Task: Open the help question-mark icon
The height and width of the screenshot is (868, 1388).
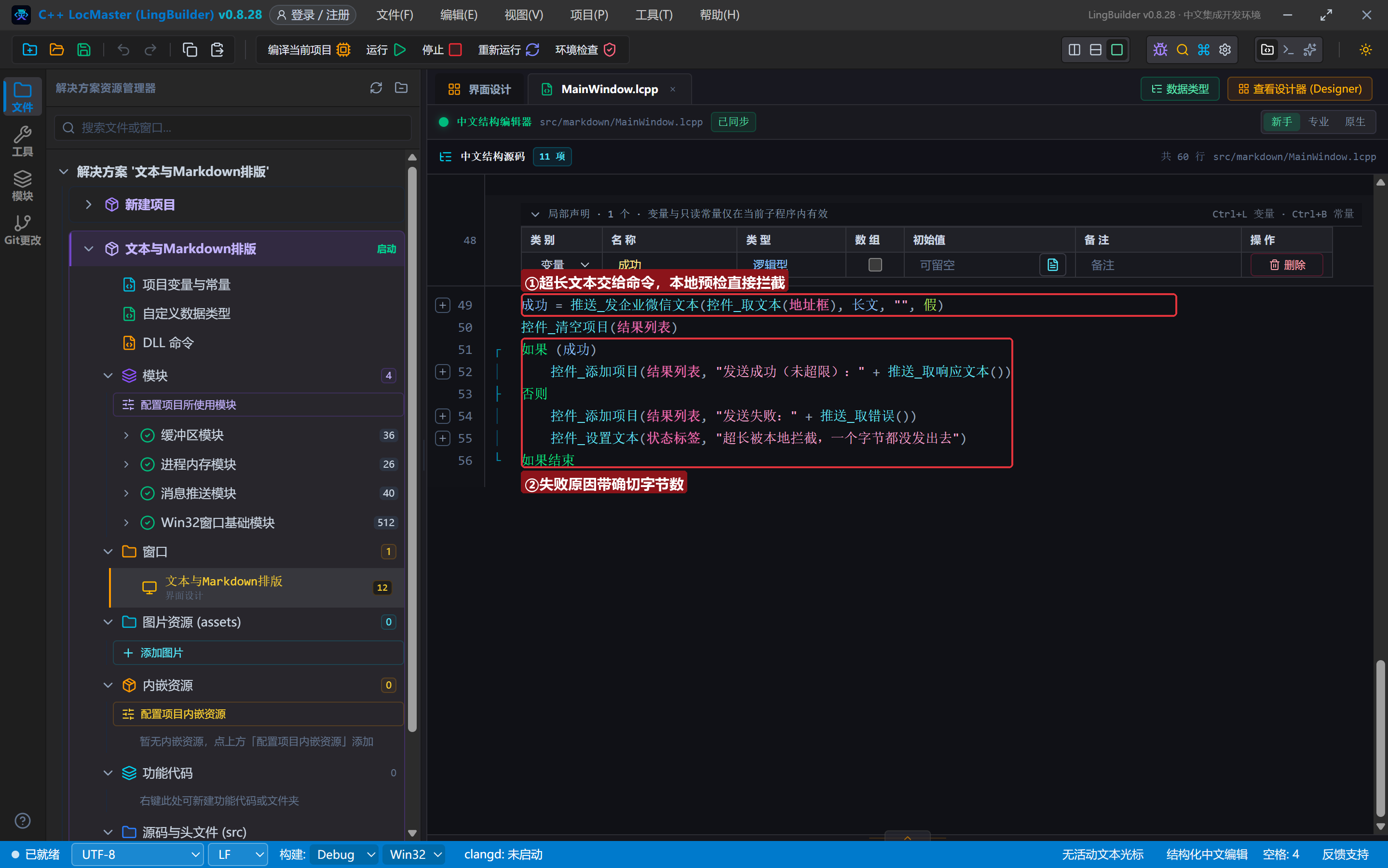Action: point(22,821)
